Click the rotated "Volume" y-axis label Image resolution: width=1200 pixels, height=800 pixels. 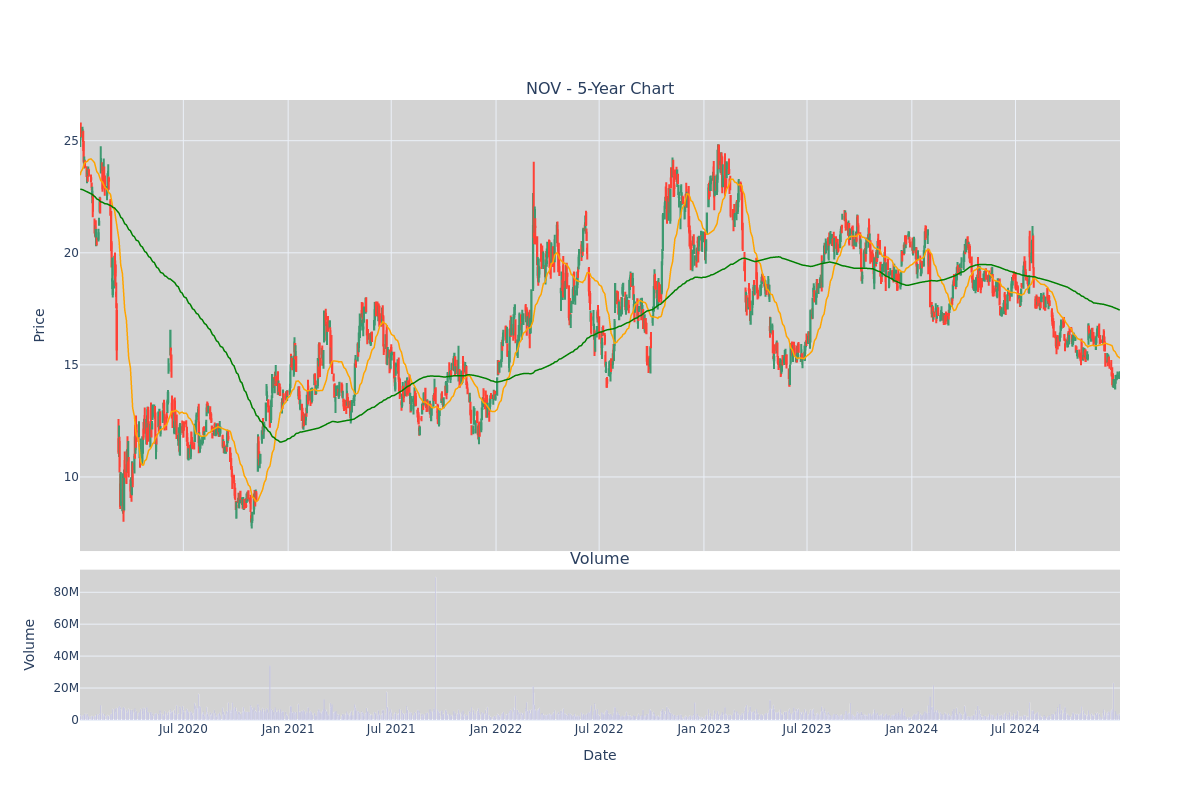click(30, 644)
